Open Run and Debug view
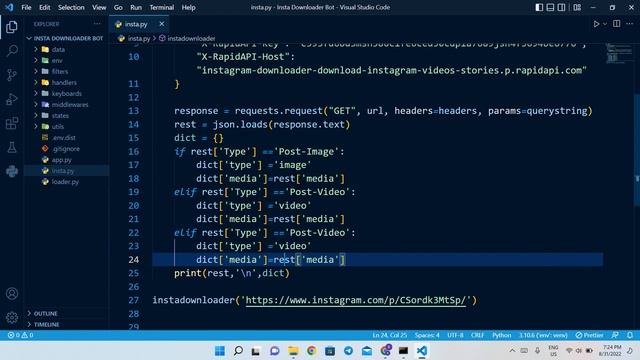Viewport: 640px width, 360px height. click(x=12, y=99)
